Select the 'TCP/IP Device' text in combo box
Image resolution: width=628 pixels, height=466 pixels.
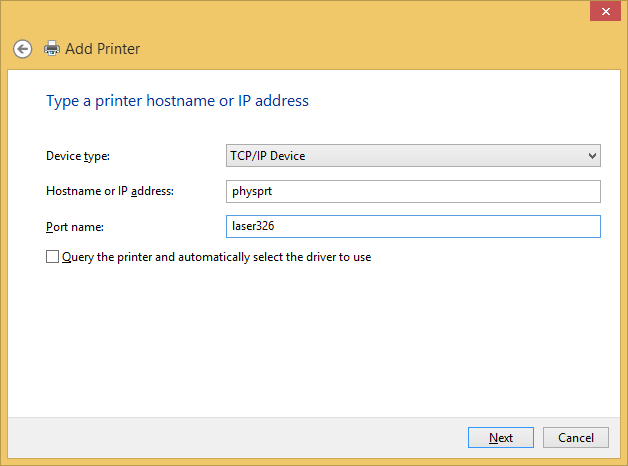coord(268,156)
